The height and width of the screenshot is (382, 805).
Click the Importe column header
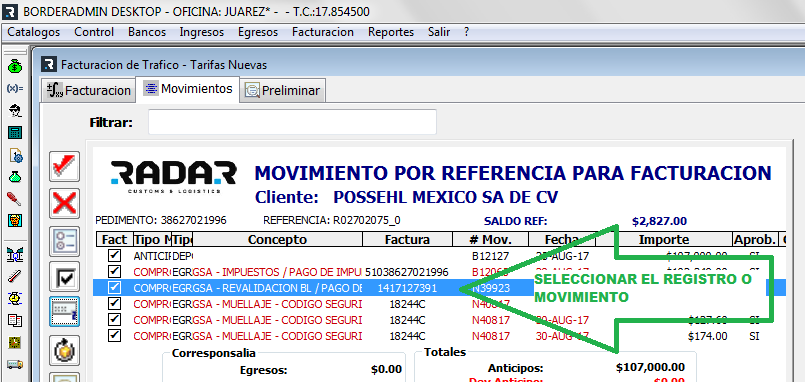[663, 239]
